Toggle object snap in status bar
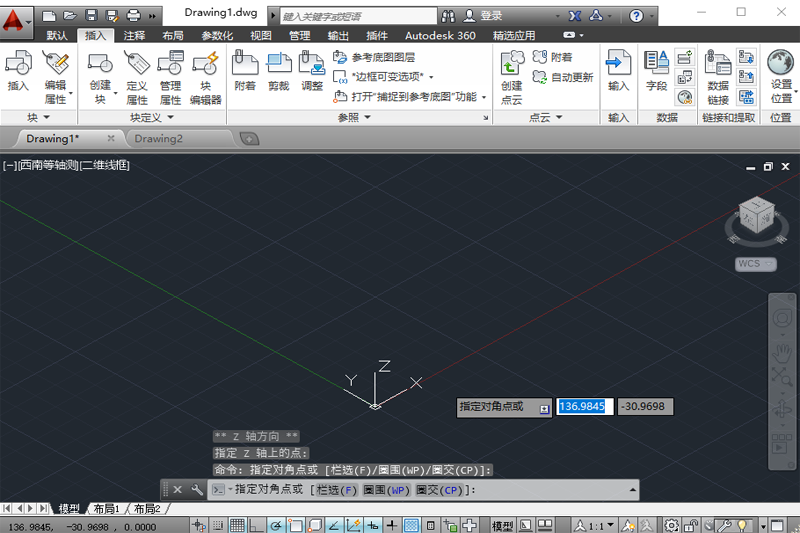800x533 pixels. 295,525
